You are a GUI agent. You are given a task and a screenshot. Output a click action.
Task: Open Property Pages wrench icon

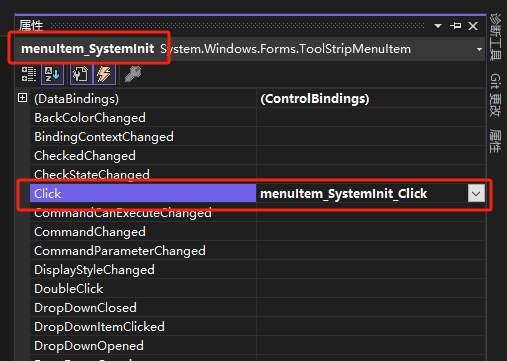coord(133,74)
